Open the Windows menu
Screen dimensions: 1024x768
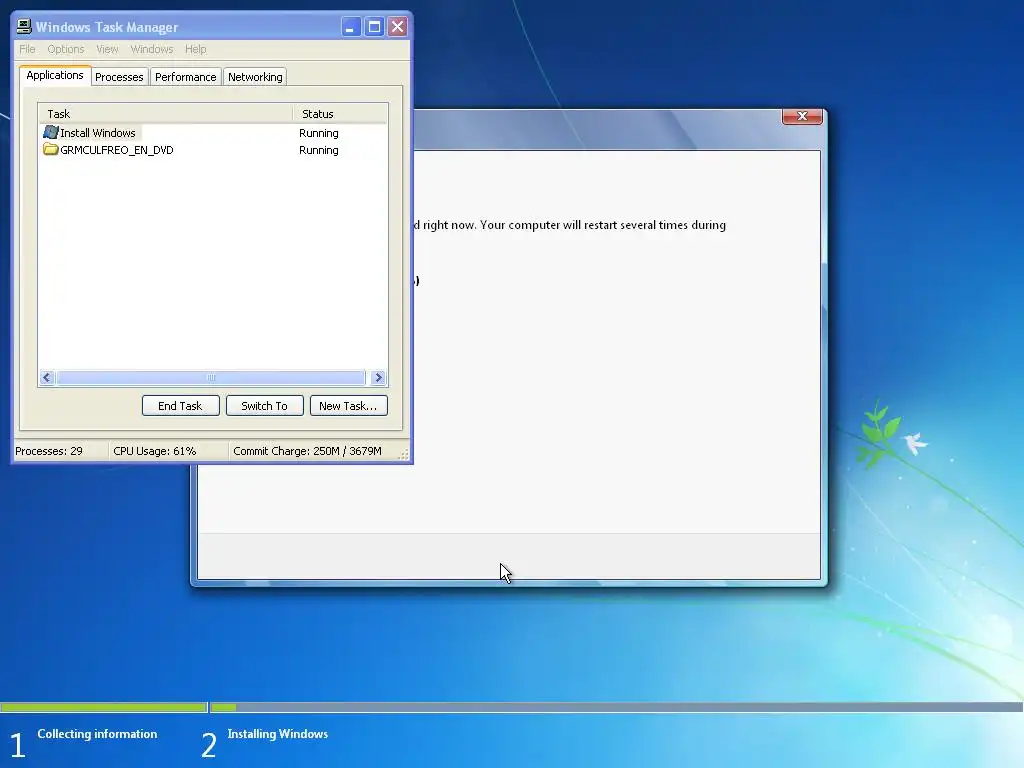[x=152, y=49]
